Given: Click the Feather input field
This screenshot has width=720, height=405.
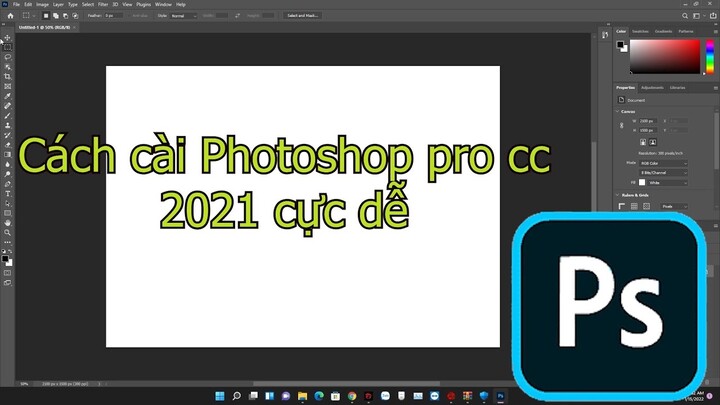Looking at the screenshot, I should pyautogui.click(x=113, y=16).
